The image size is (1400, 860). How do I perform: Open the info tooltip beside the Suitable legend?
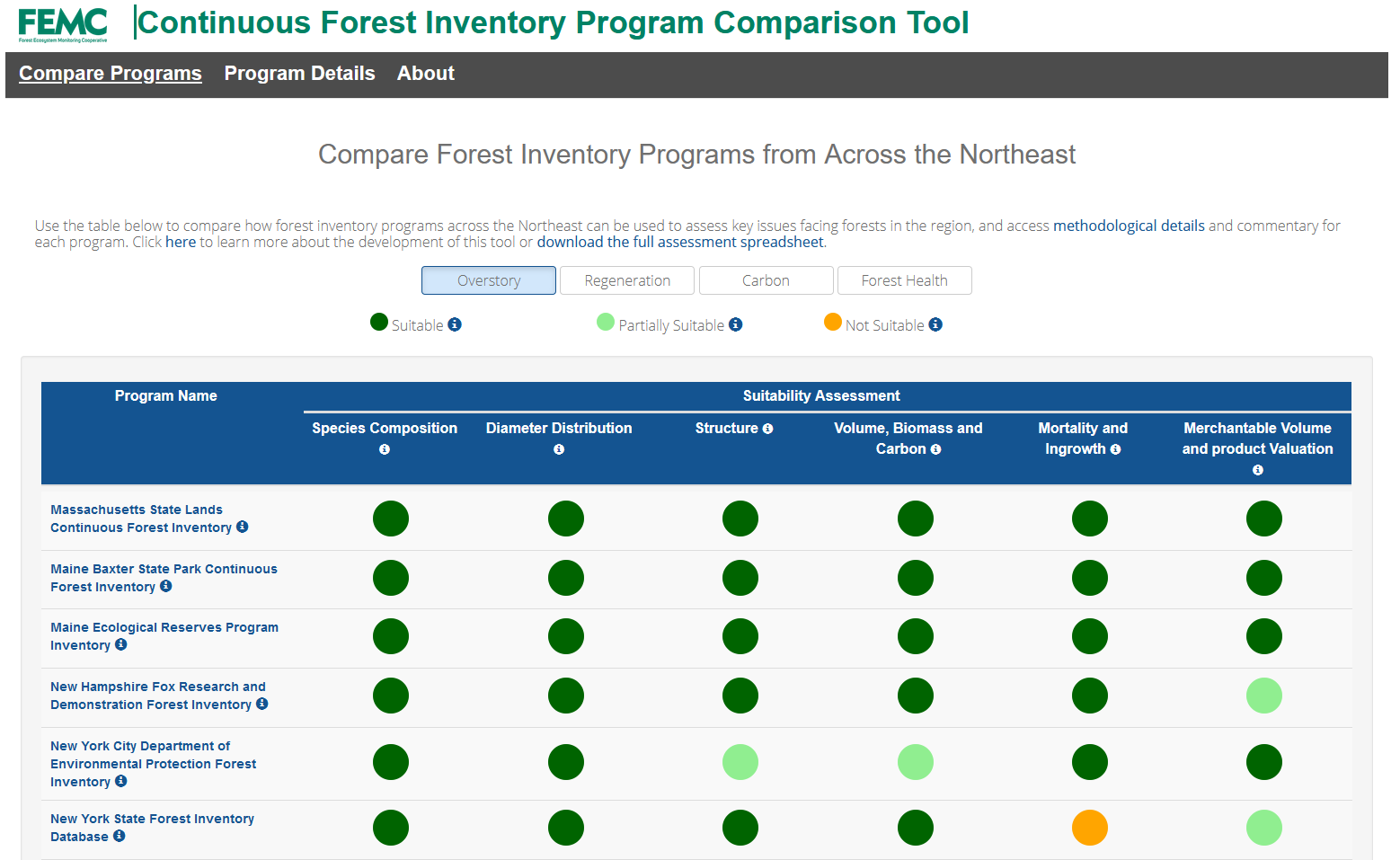(x=456, y=324)
